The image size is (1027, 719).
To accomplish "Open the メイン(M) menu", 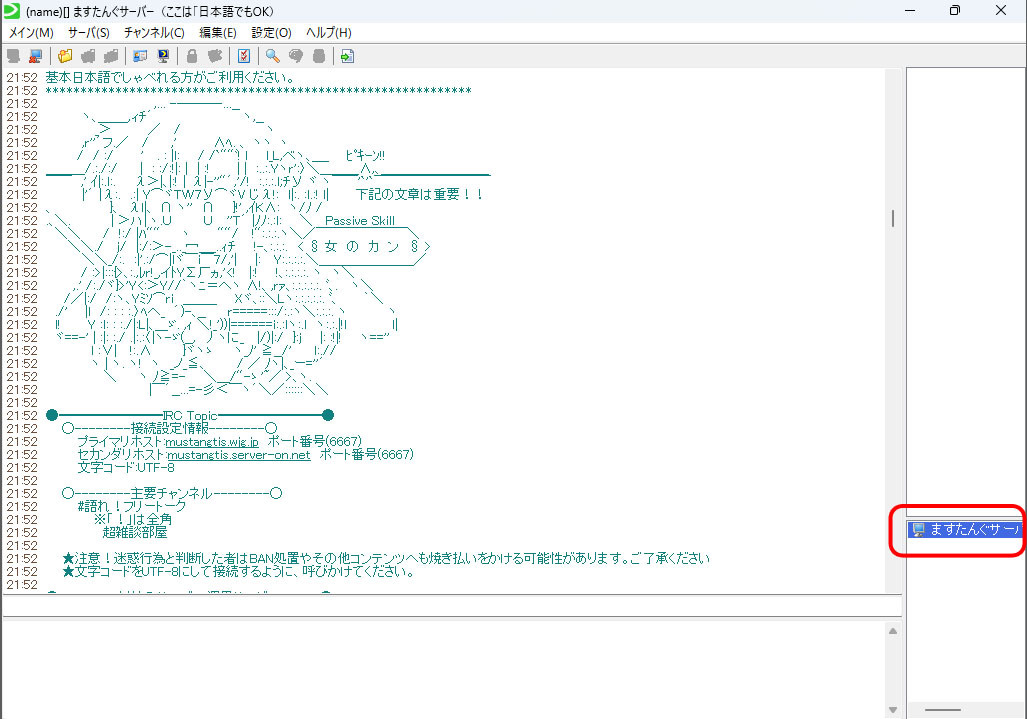I will tap(31, 32).
